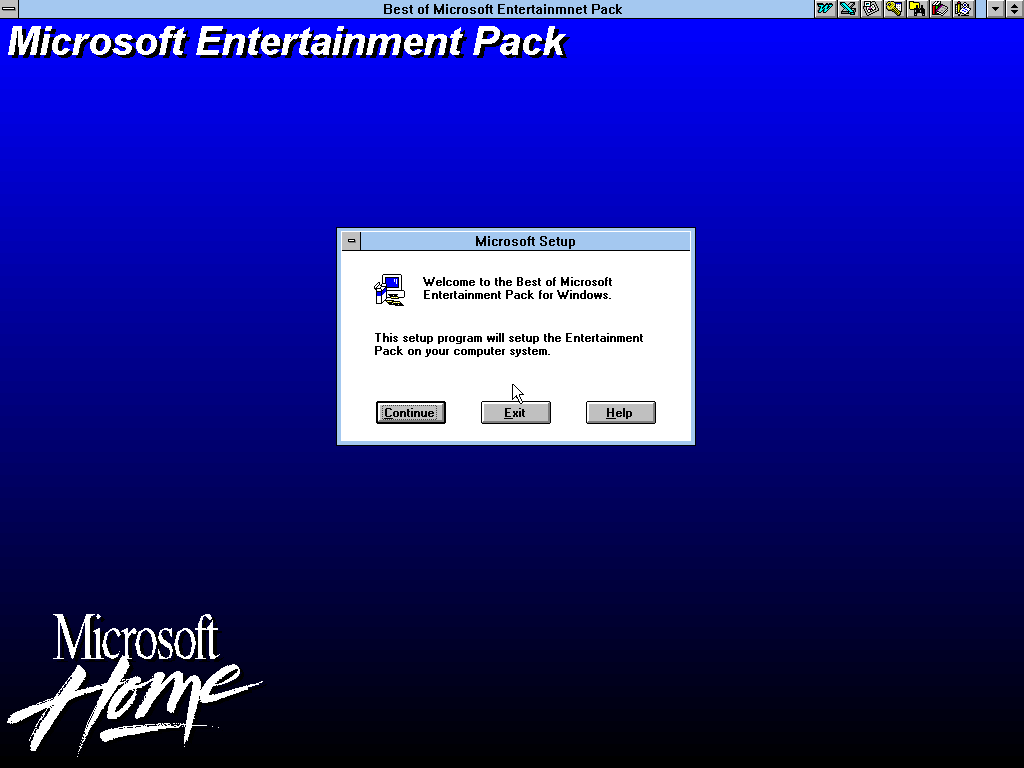Open the Excel icon in the top toolbar
Viewport: 1024px width, 768px height.
(x=848, y=9)
